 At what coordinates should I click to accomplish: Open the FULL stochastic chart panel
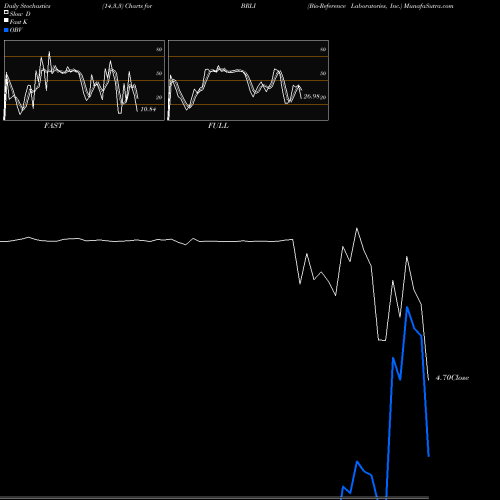(248, 80)
